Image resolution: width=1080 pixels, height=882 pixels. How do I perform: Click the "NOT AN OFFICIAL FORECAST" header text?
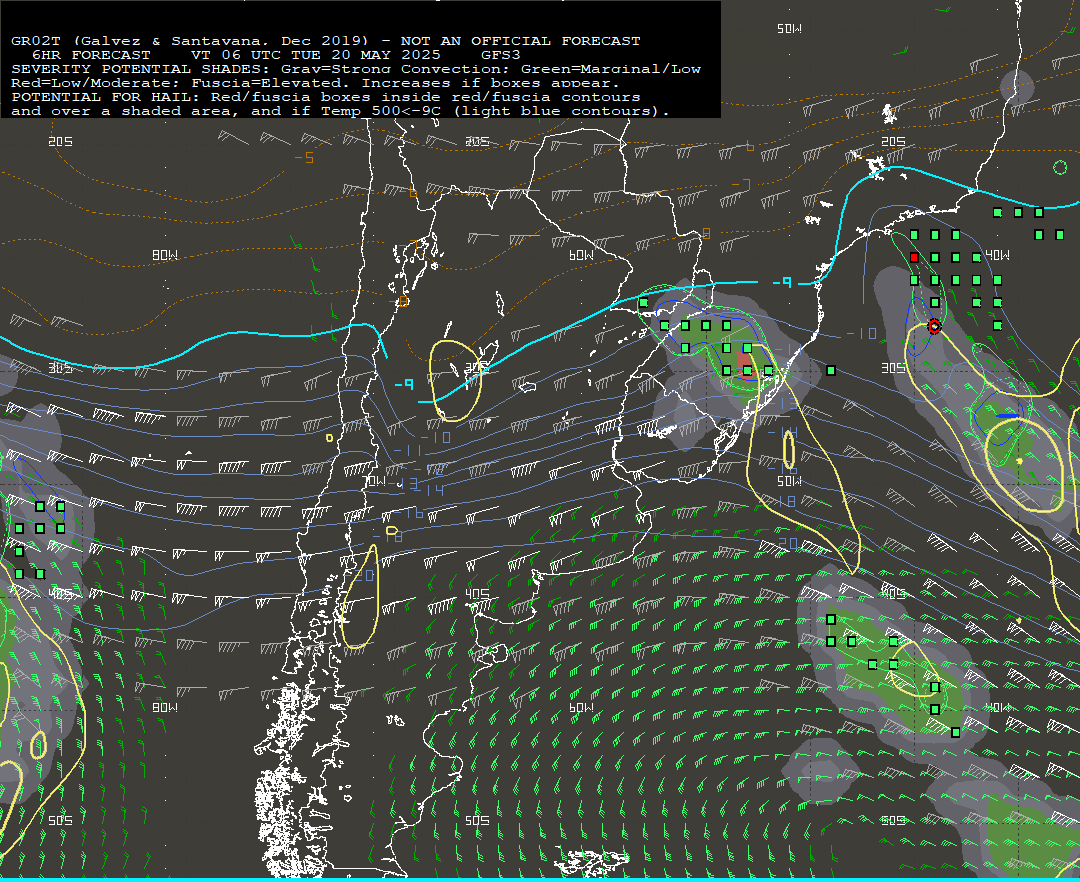point(520,41)
